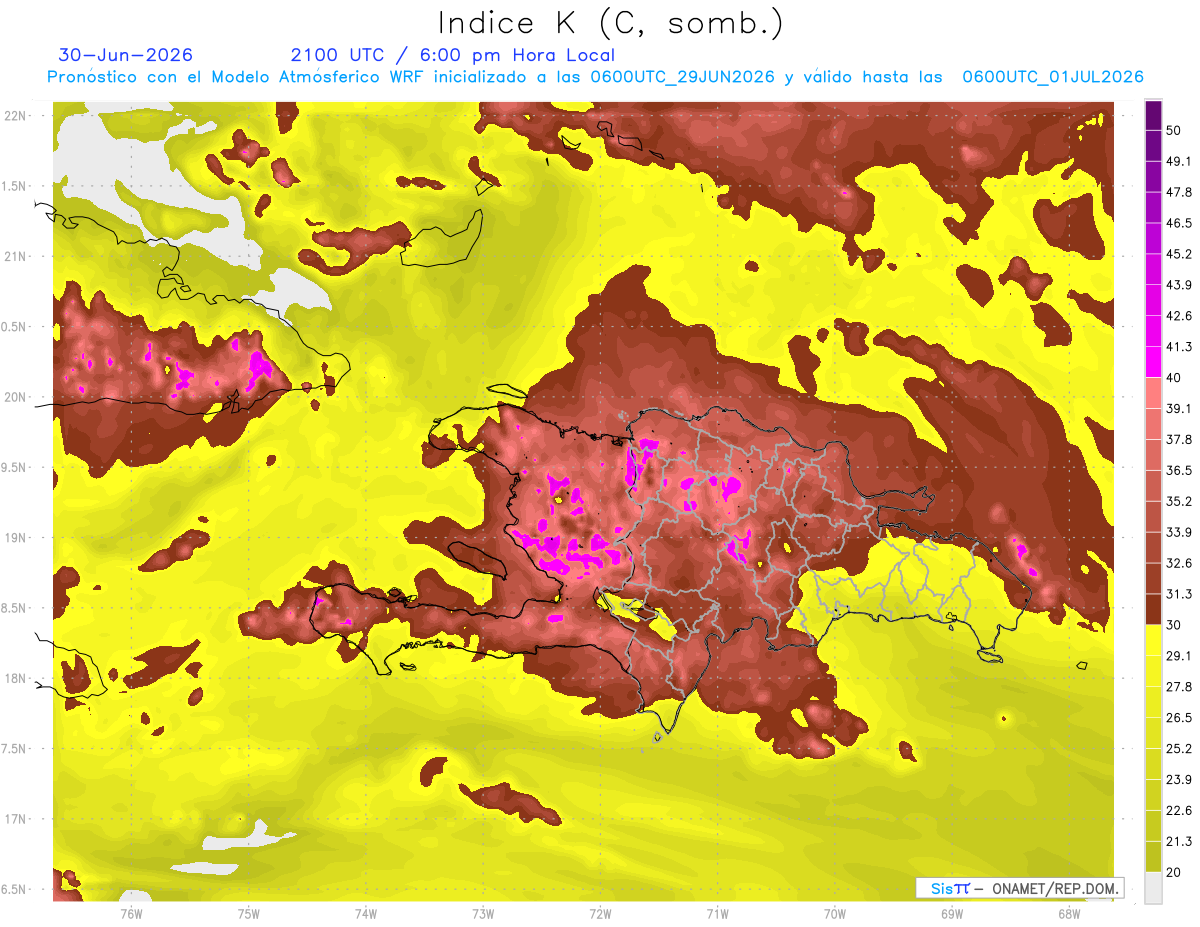Image resolution: width=1200 pixels, height=927 pixels.
Task: Select the legend value '29.1'
Action: (1179, 656)
